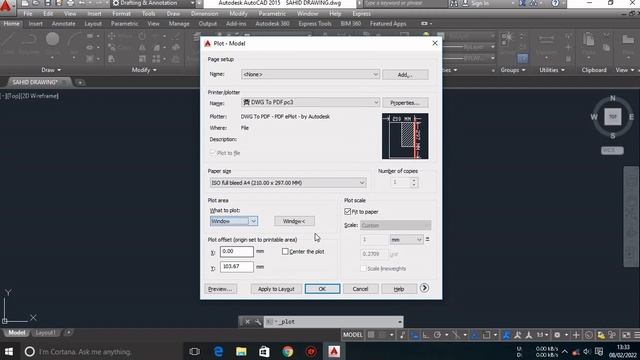Open the workspace switching gear in status bar
Viewport: 640px width, 360px height.
557,335
